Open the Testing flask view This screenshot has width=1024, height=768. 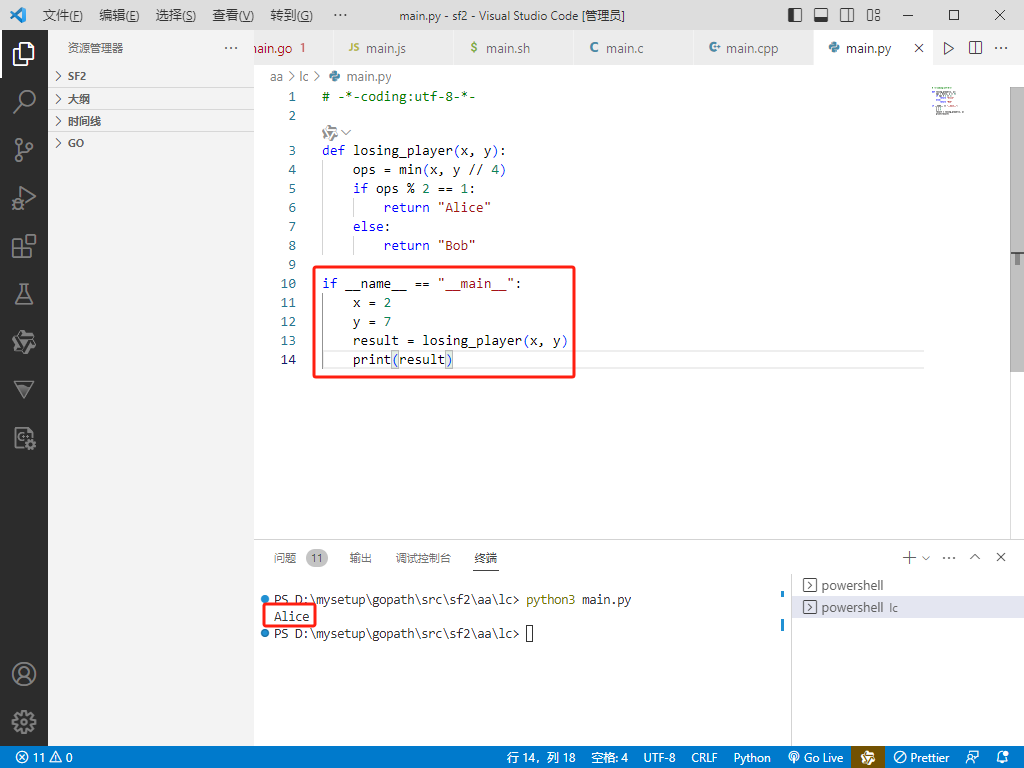pyautogui.click(x=24, y=294)
